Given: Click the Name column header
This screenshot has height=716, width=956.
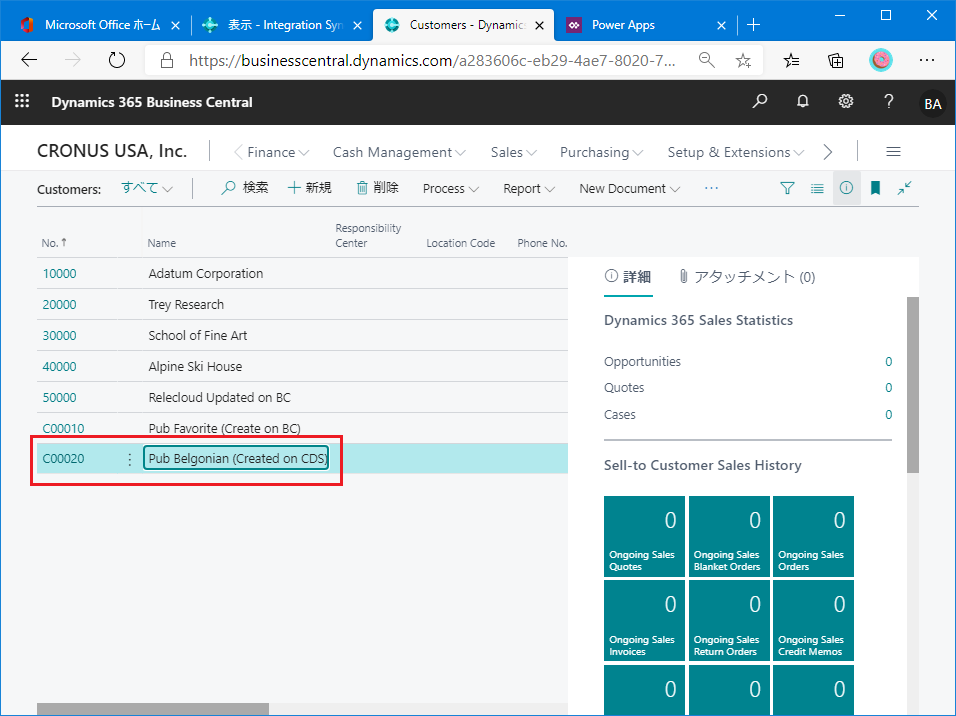Looking at the screenshot, I should point(162,243).
